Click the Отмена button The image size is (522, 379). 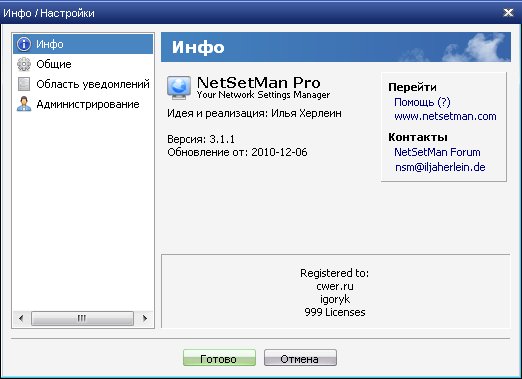tap(300, 358)
